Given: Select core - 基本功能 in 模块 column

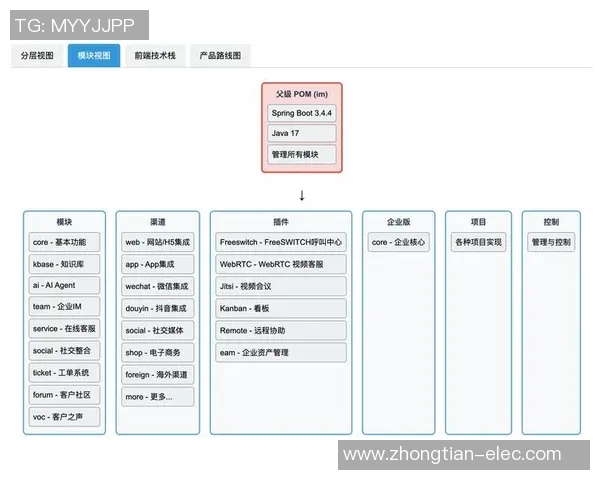Looking at the screenshot, I should 64,242.
